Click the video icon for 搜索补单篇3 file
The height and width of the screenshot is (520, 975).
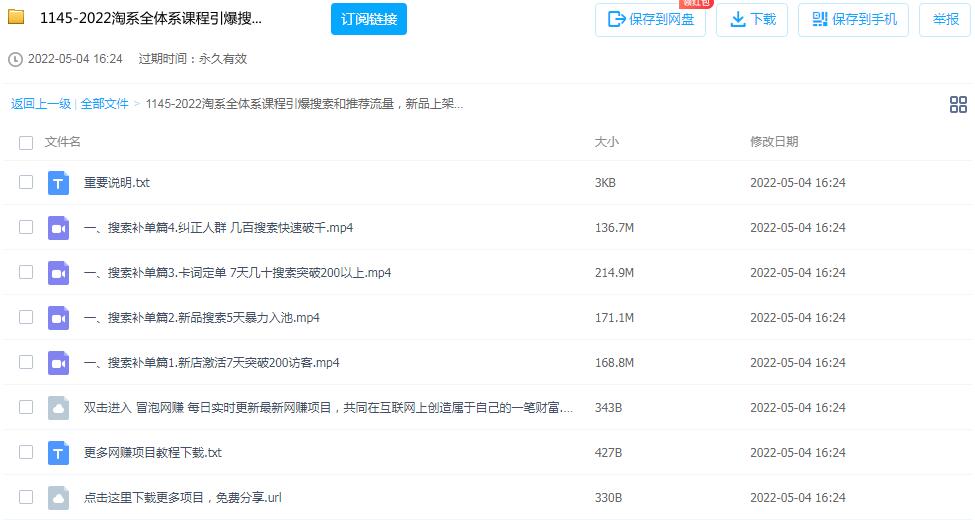coord(58,273)
